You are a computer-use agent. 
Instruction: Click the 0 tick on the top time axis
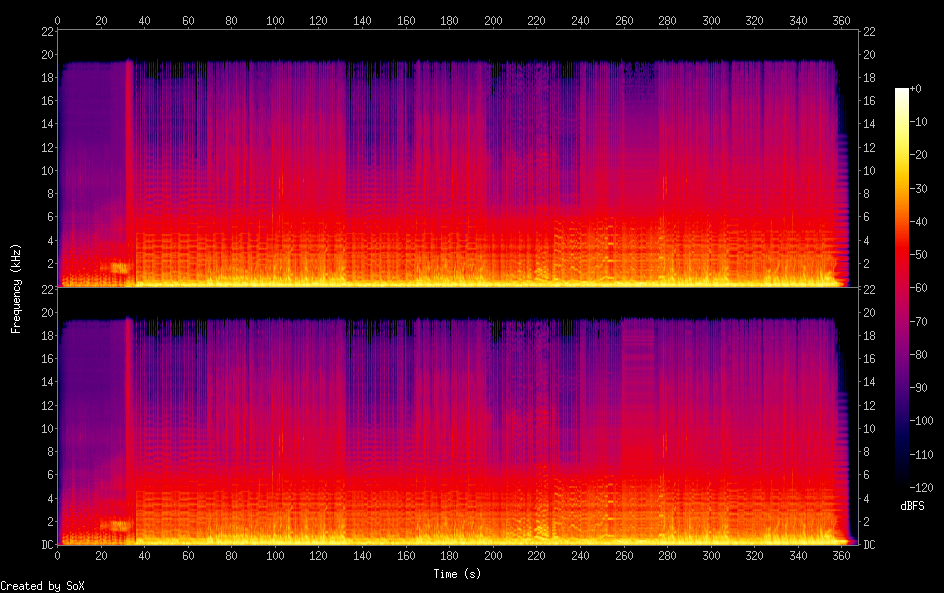(58, 20)
